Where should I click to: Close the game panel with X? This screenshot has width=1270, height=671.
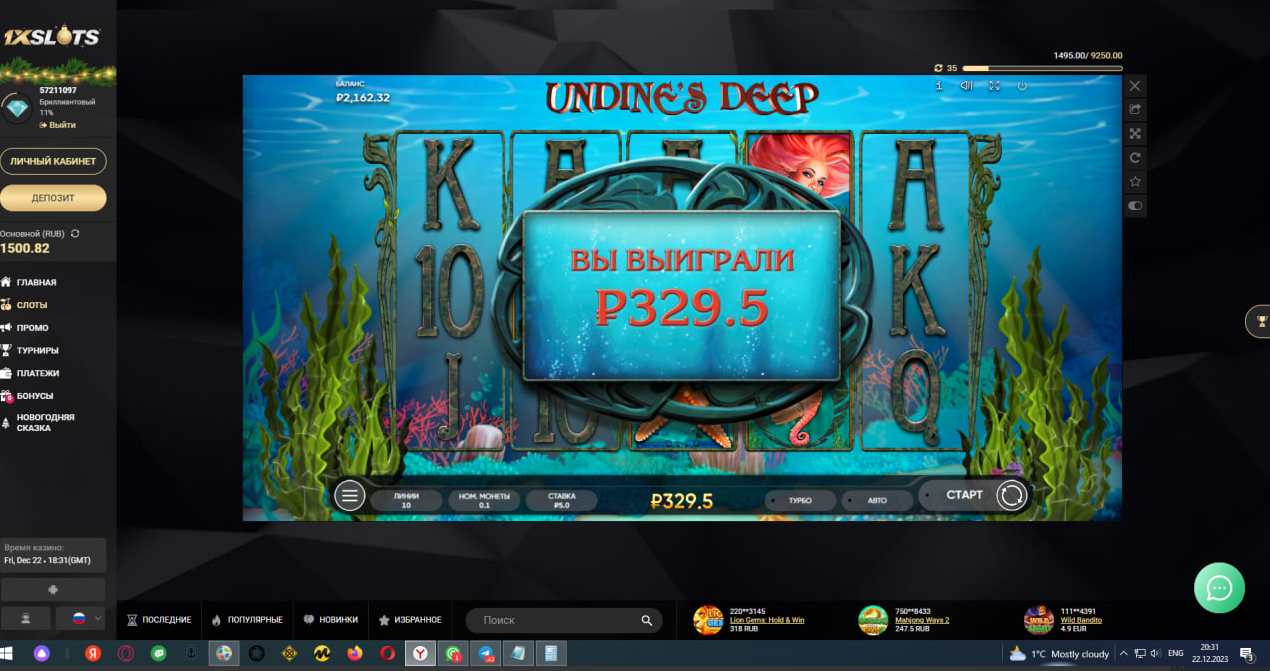coord(1135,86)
